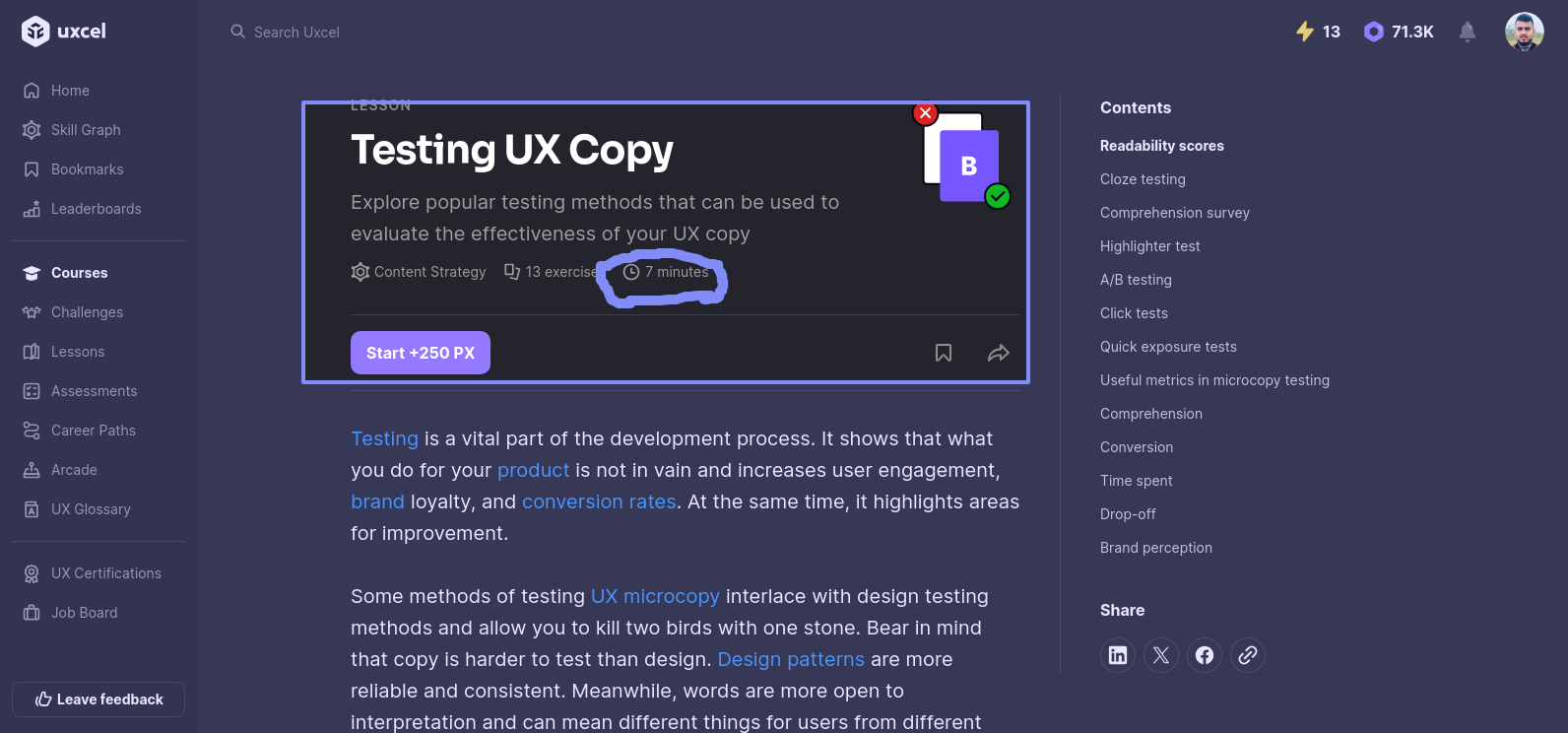Bookmark this lesson with the bookmark icon

click(x=943, y=353)
